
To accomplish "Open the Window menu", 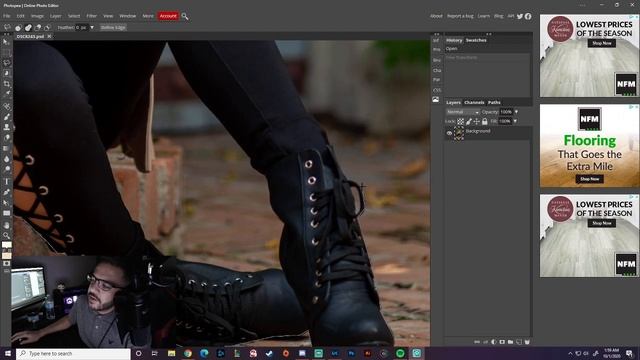I will pos(127,16).
